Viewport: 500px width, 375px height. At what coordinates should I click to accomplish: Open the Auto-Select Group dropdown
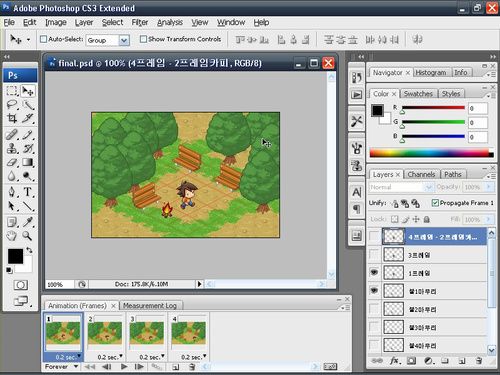[x=124, y=40]
